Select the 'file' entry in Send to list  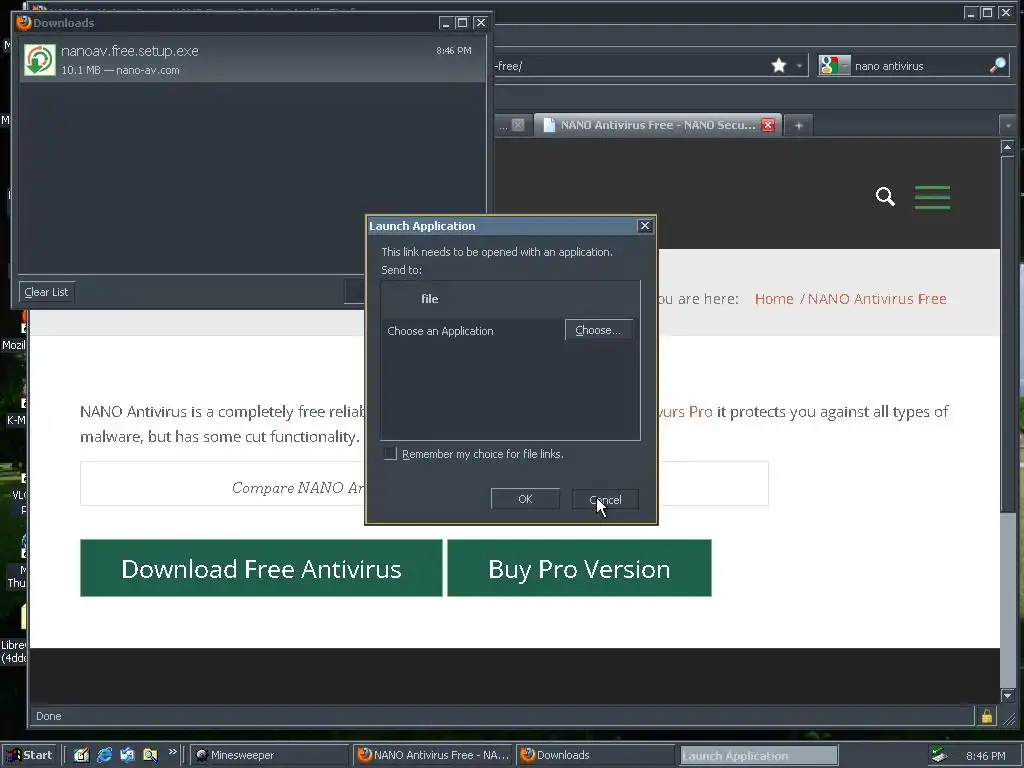click(x=510, y=299)
